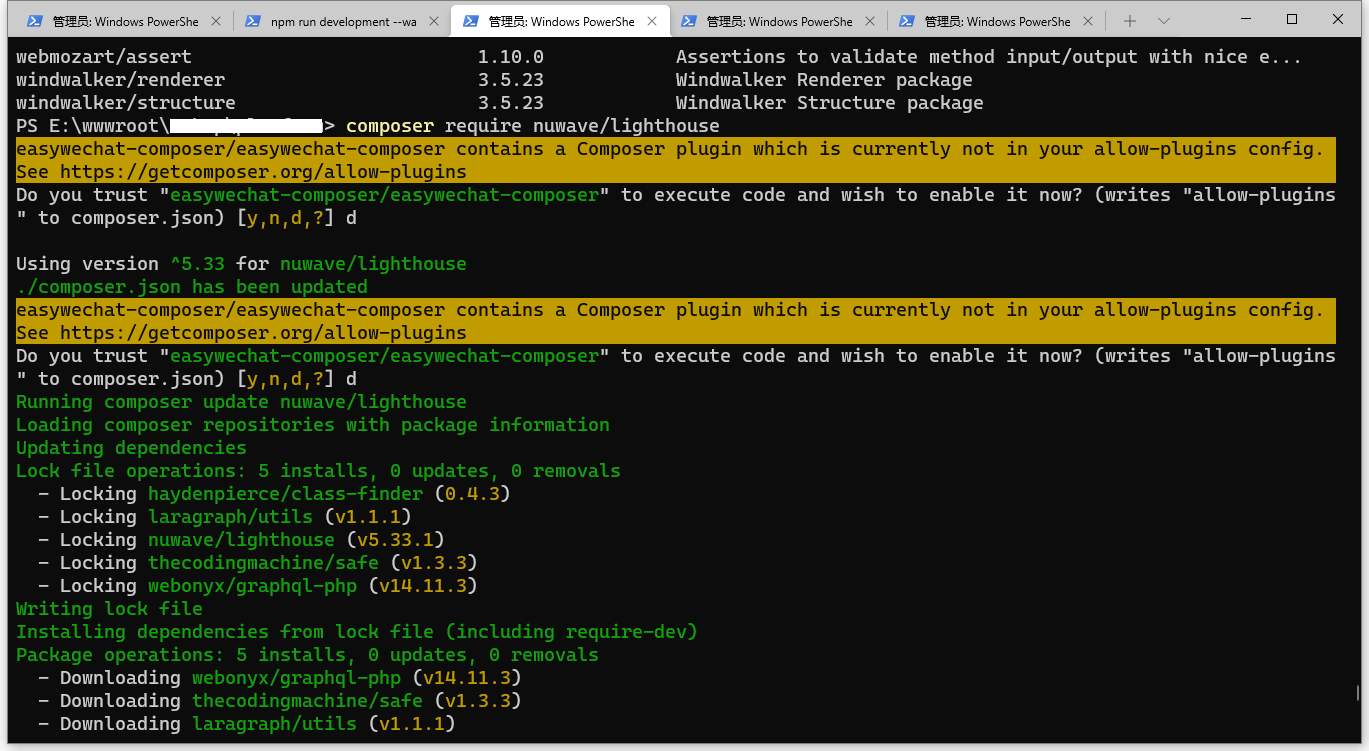Minimize the Windows Terminal window
Image resolution: width=1369 pixels, height=751 pixels.
[1245, 20]
